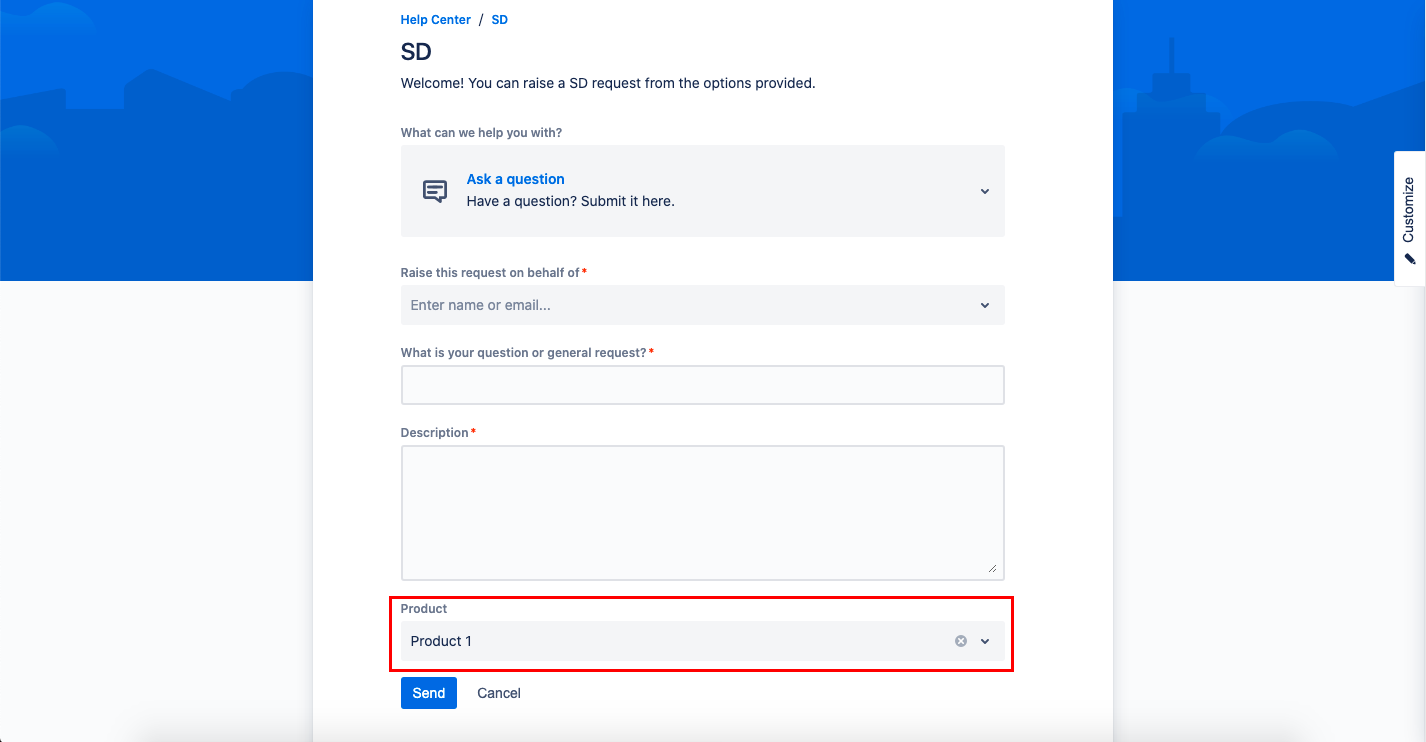The width and height of the screenshot is (1426, 742).
Task: Click the pencil icon beside Customize
Action: click(x=1410, y=259)
